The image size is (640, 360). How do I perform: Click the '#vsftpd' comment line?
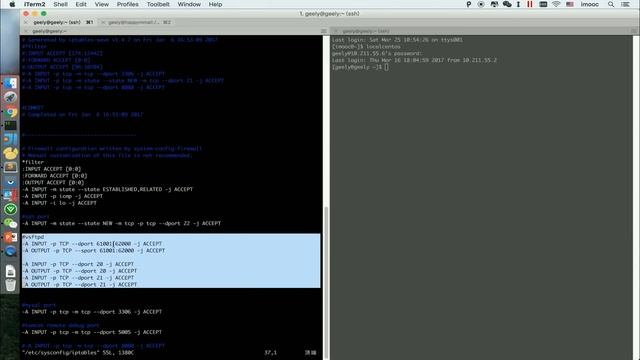pos(33,237)
